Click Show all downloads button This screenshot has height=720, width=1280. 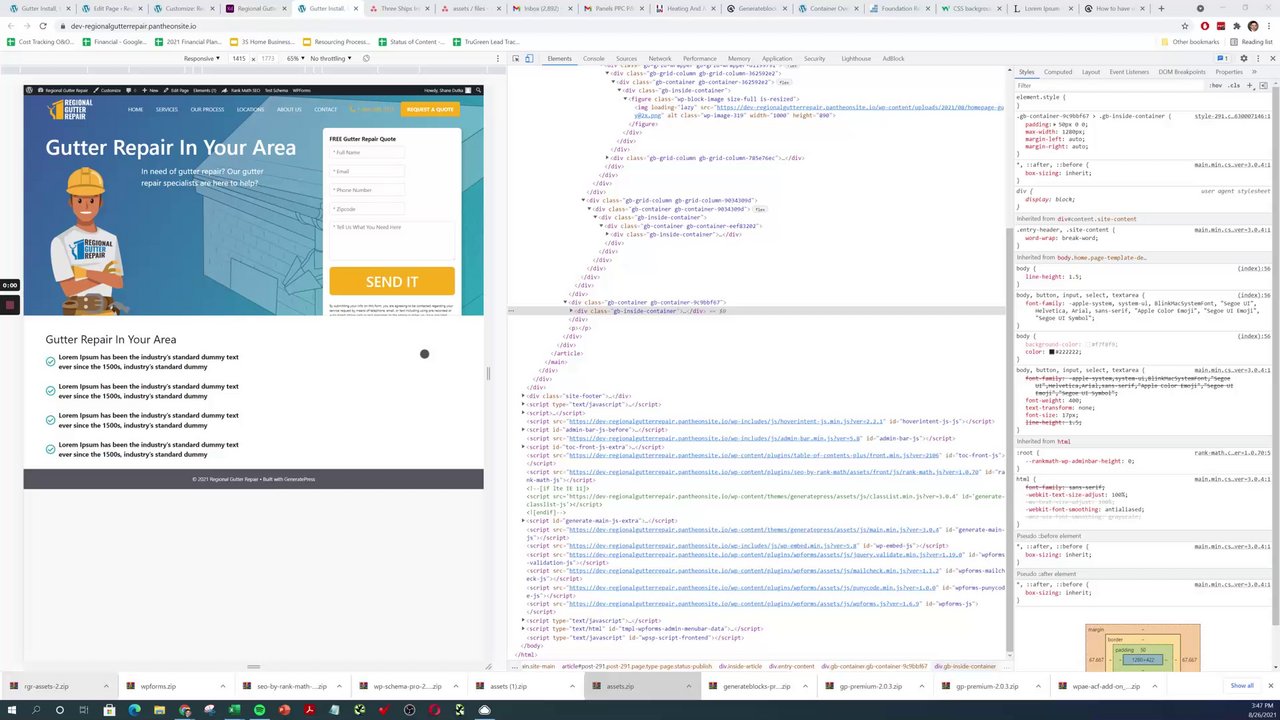(x=1242, y=686)
